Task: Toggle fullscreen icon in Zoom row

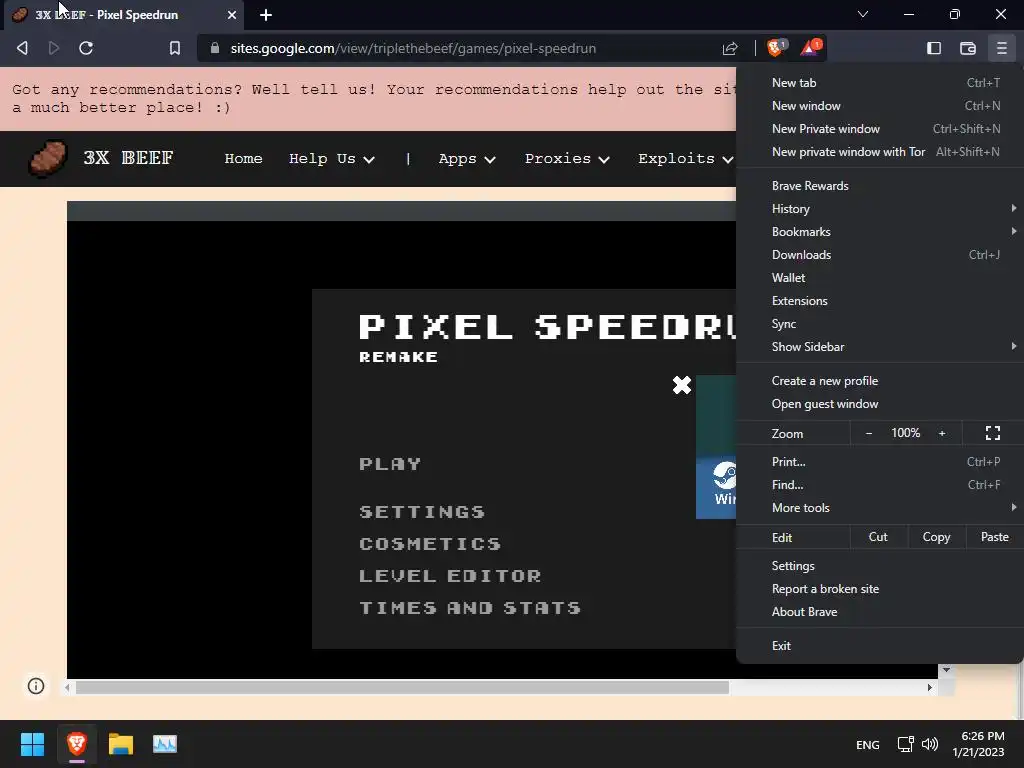Action: pos(993,433)
